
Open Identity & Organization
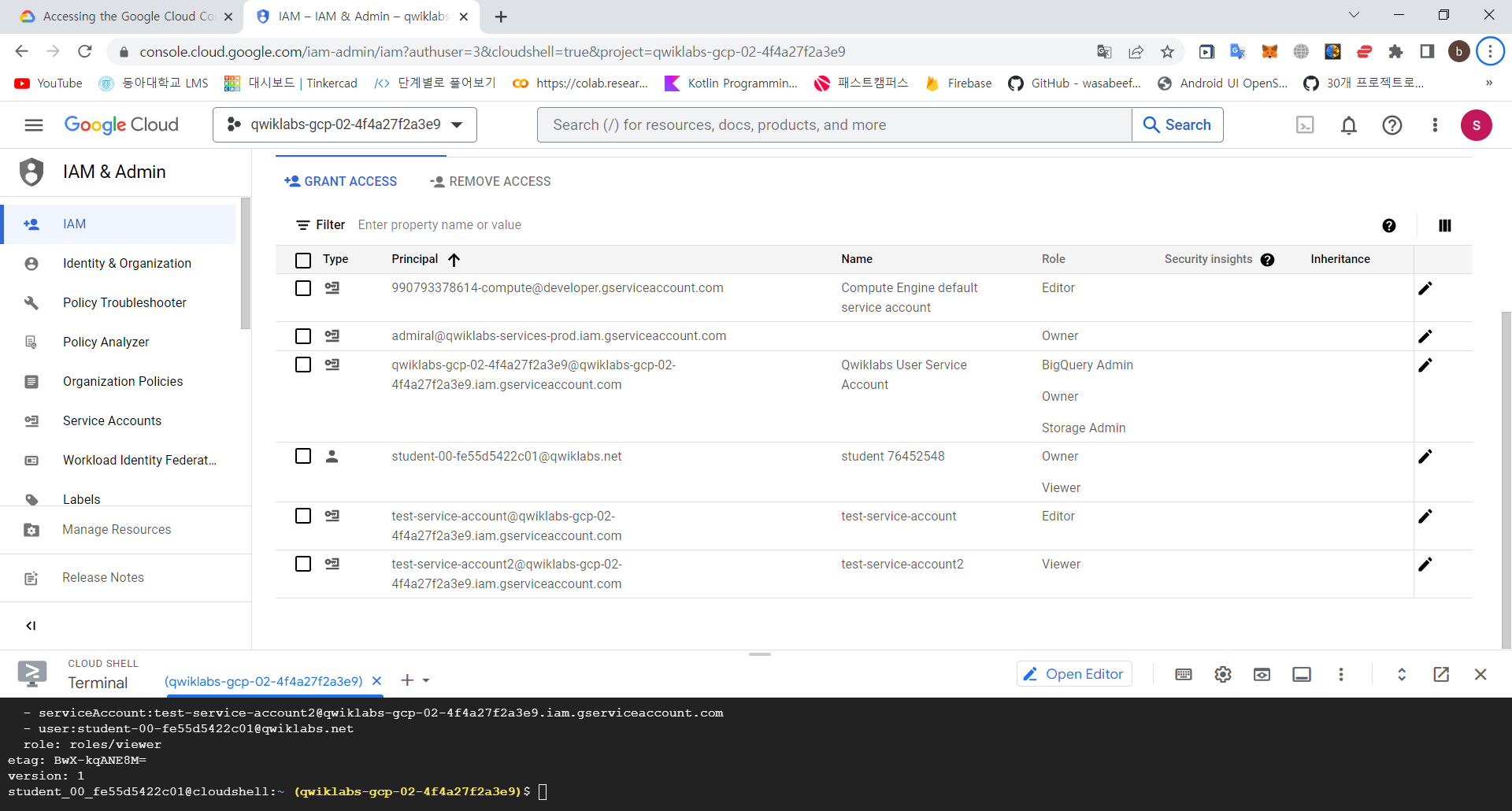pyautogui.click(x=118, y=264)
